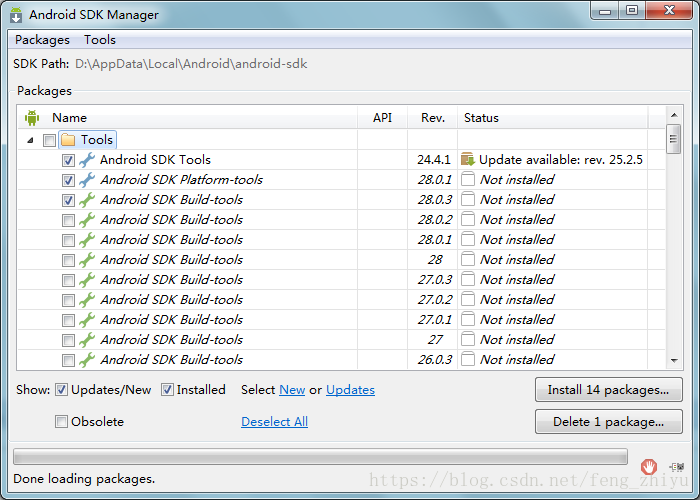This screenshot has width=700, height=500.
Task: Click the loading progress bar
Action: [320, 457]
